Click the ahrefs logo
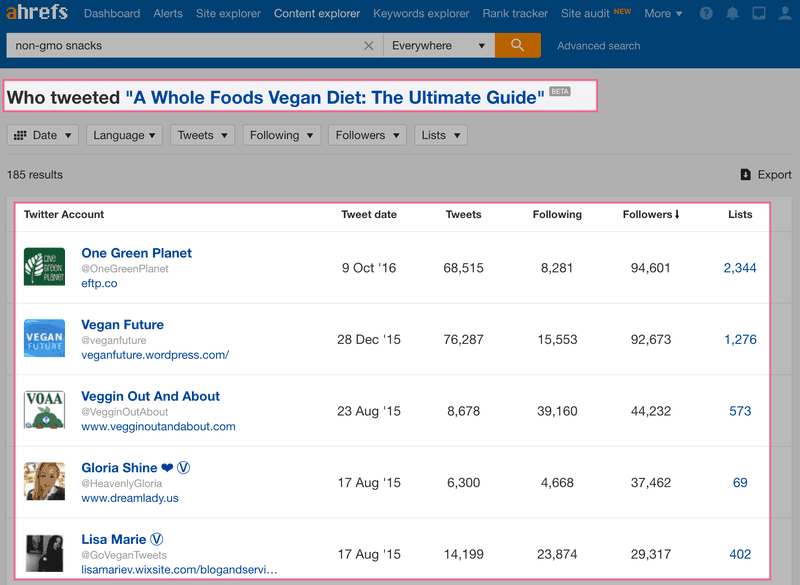Image resolution: width=800 pixels, height=585 pixels. (x=36, y=11)
